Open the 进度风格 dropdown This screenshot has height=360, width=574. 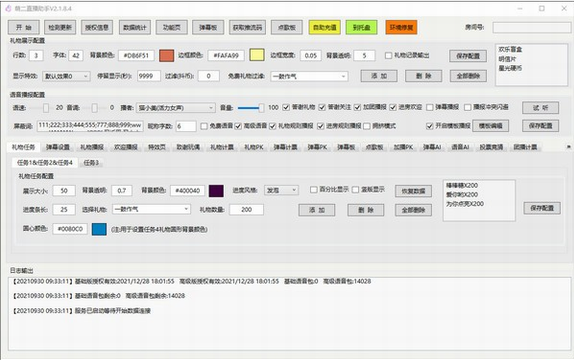click(281, 190)
